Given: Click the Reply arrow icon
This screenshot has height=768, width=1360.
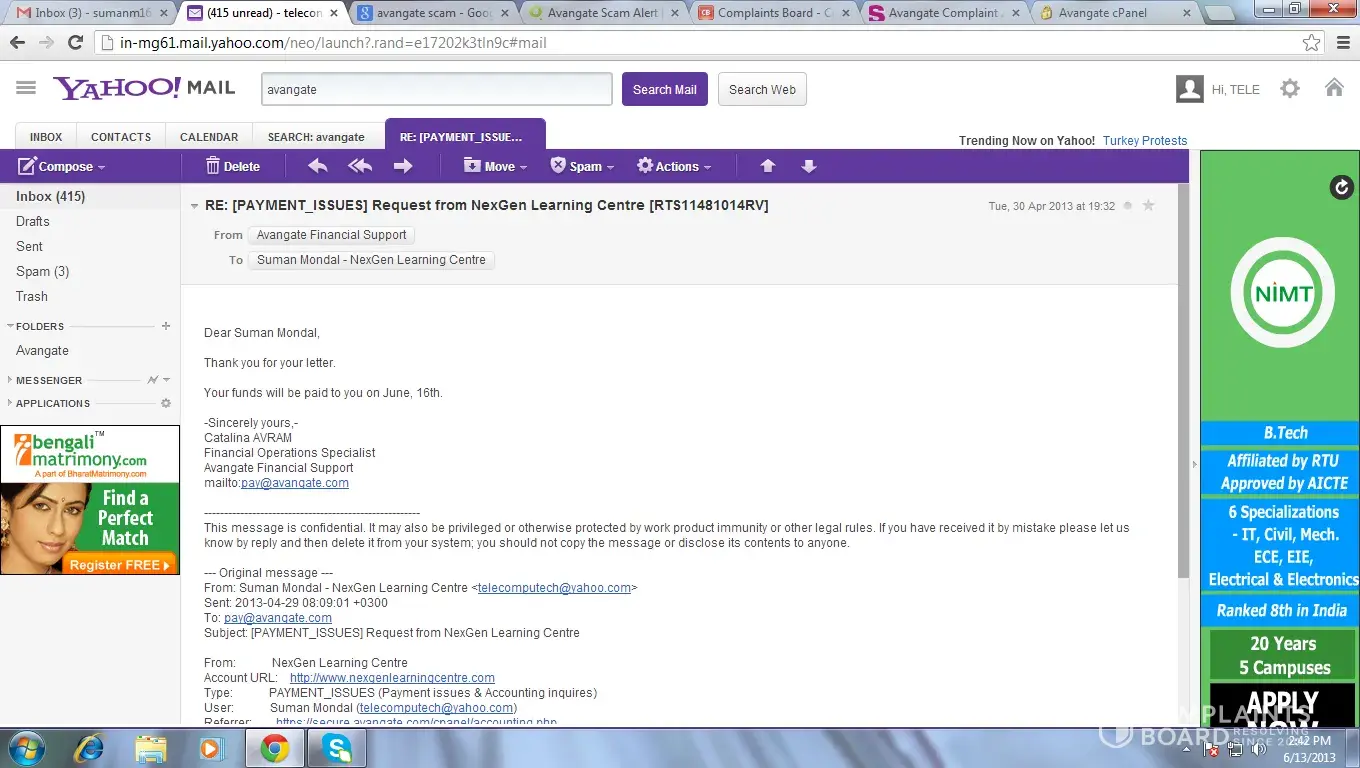Looking at the screenshot, I should (x=318, y=166).
